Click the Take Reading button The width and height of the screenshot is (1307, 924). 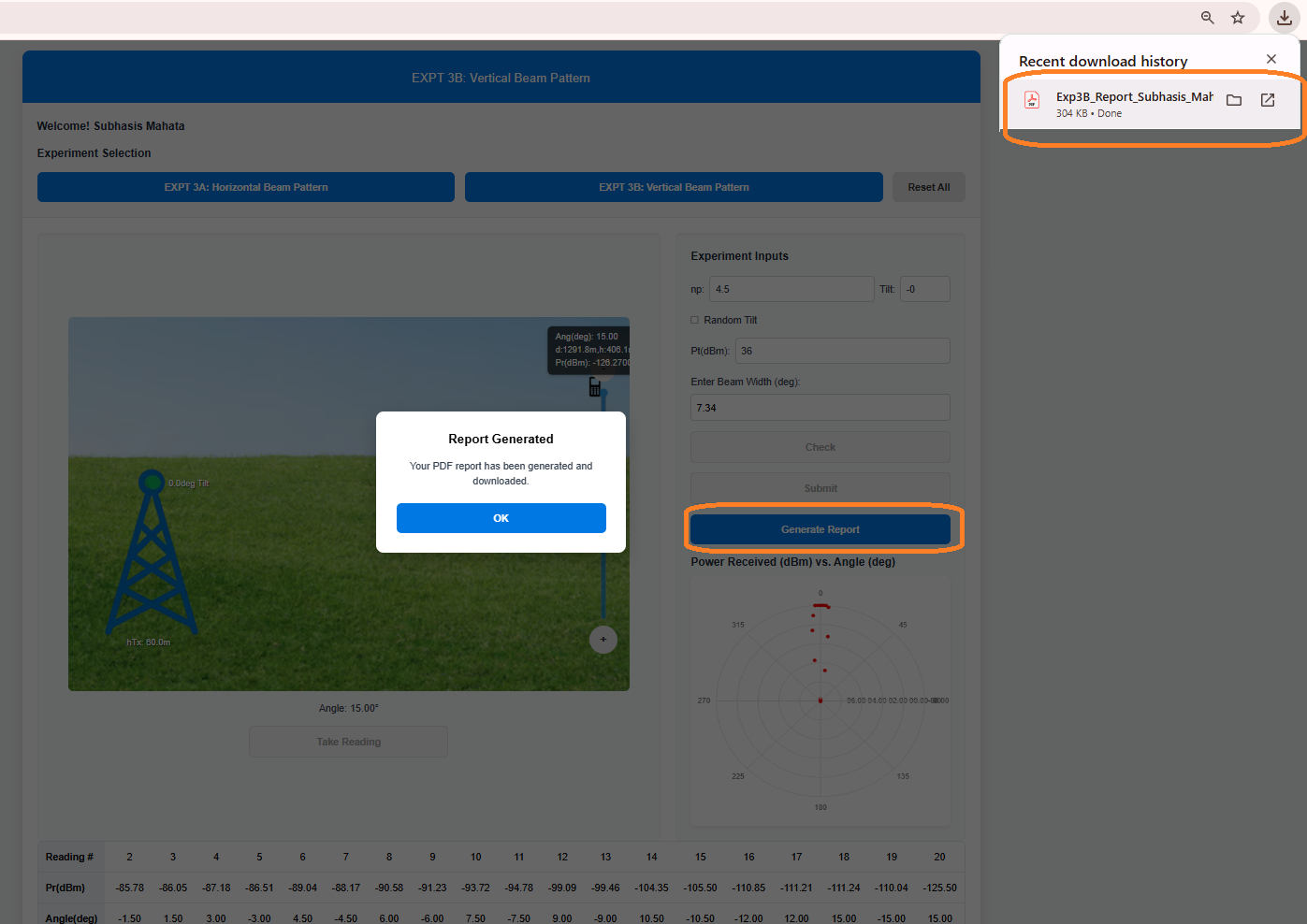pyautogui.click(x=348, y=742)
